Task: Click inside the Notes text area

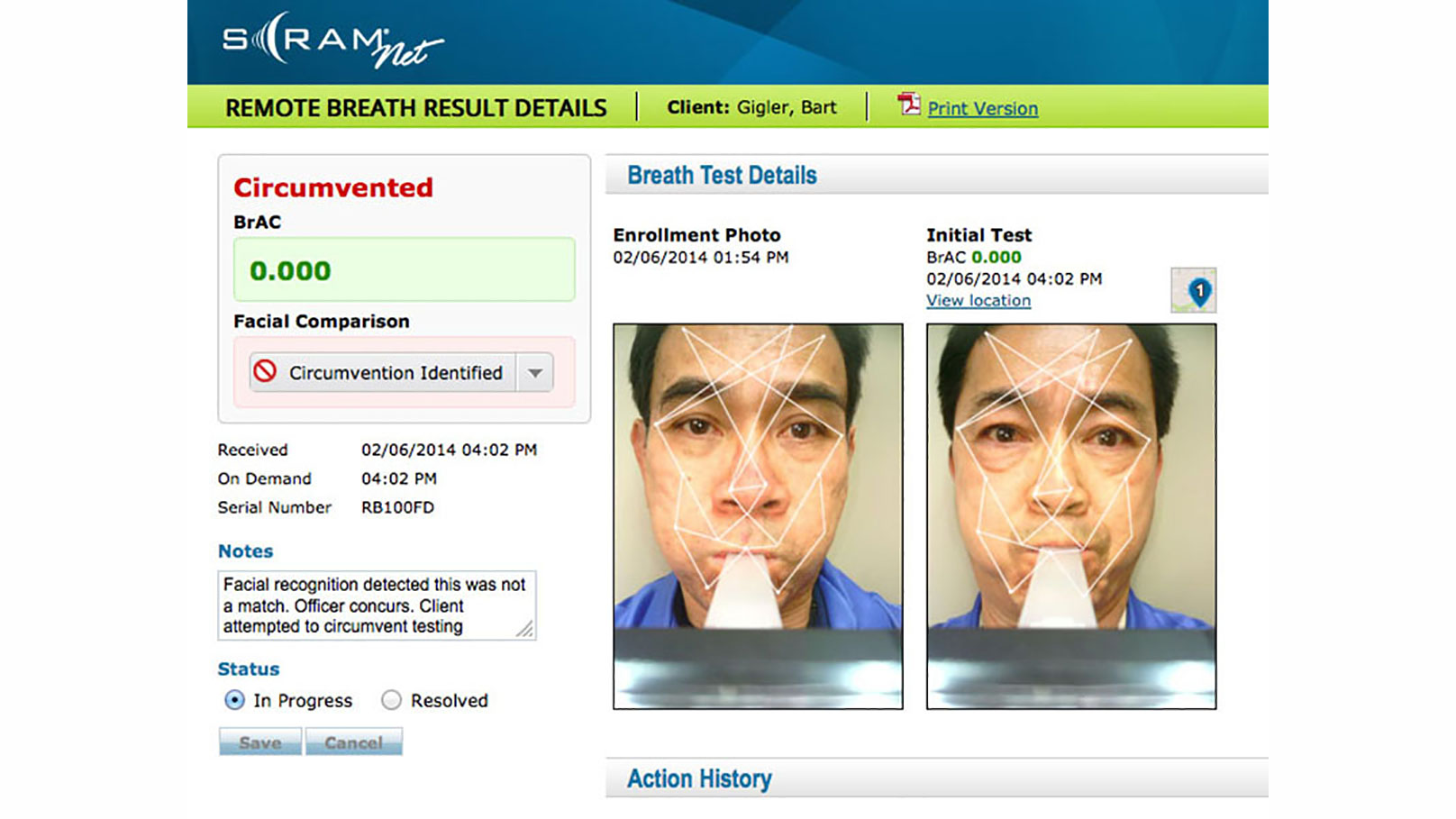Action: click(376, 605)
